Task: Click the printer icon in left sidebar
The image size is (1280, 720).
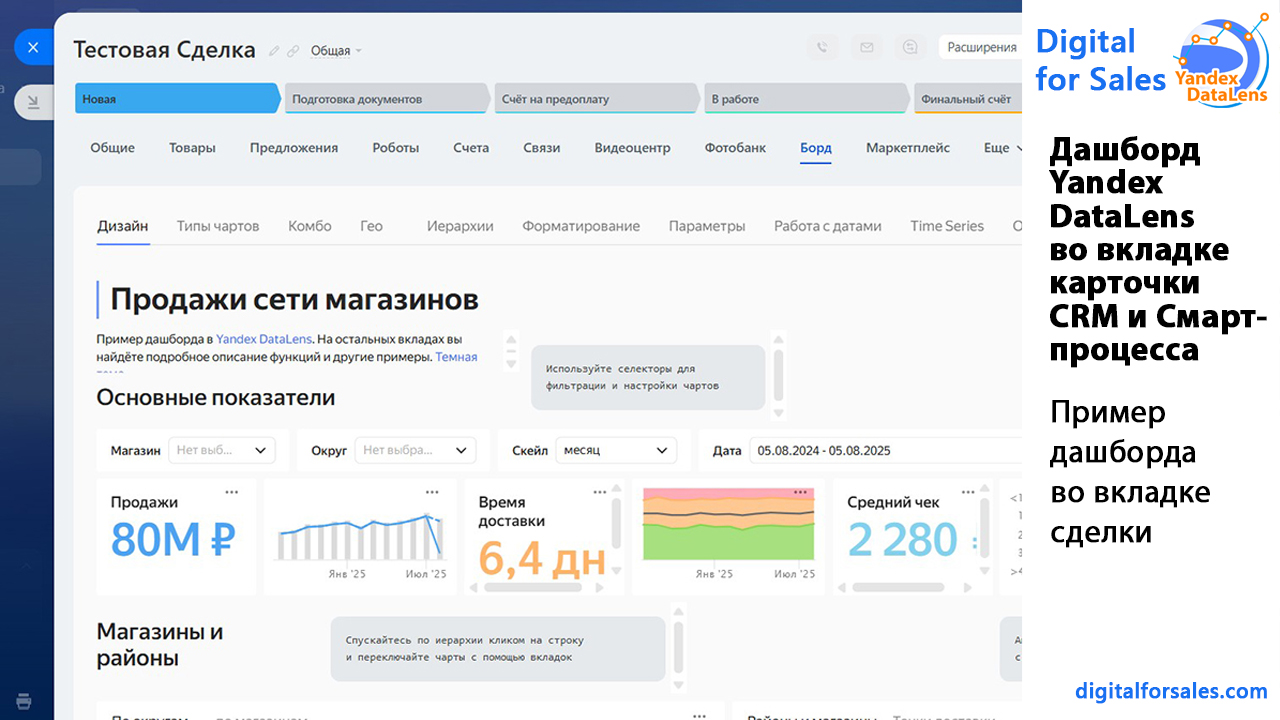Action: (25, 699)
